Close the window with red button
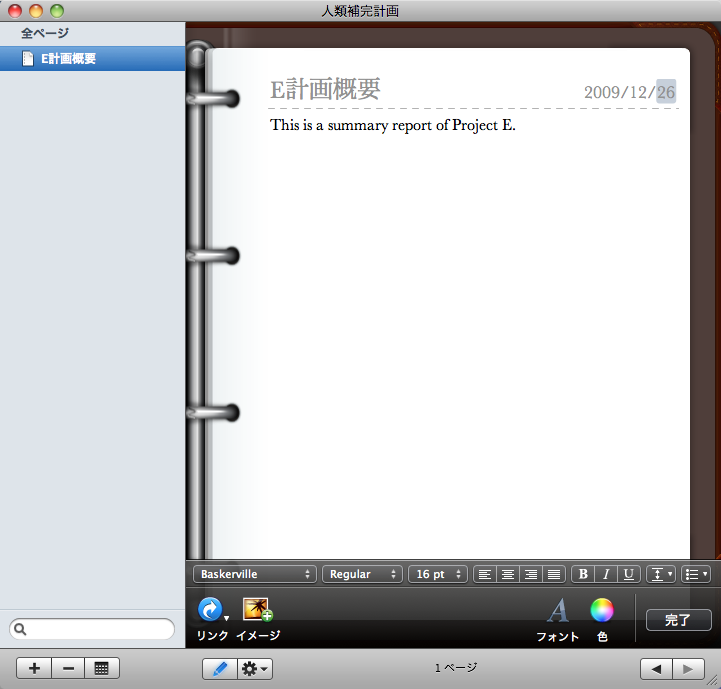Screen dimensions: 721x689 click(15, 11)
